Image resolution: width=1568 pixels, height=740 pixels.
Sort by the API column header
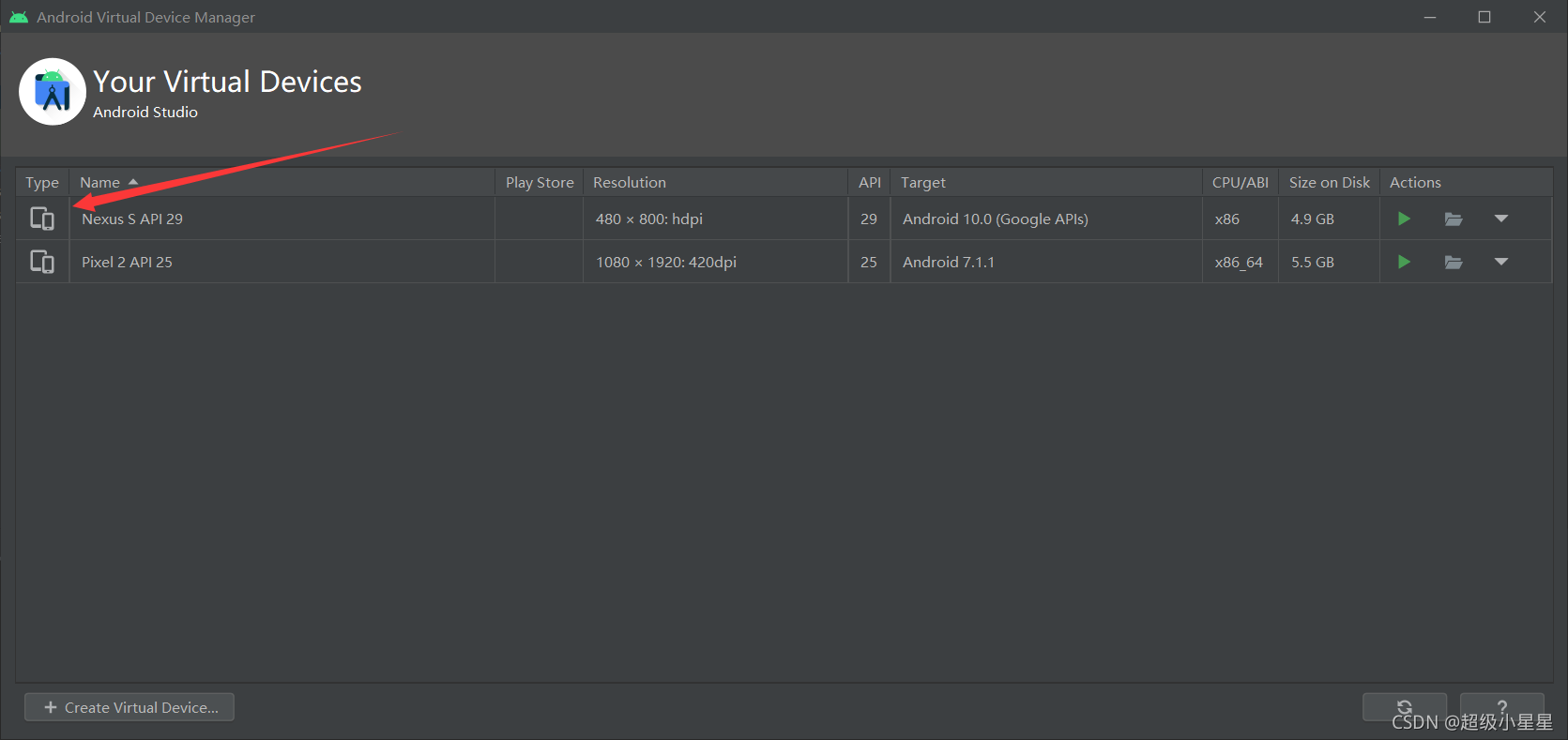pyautogui.click(x=870, y=182)
